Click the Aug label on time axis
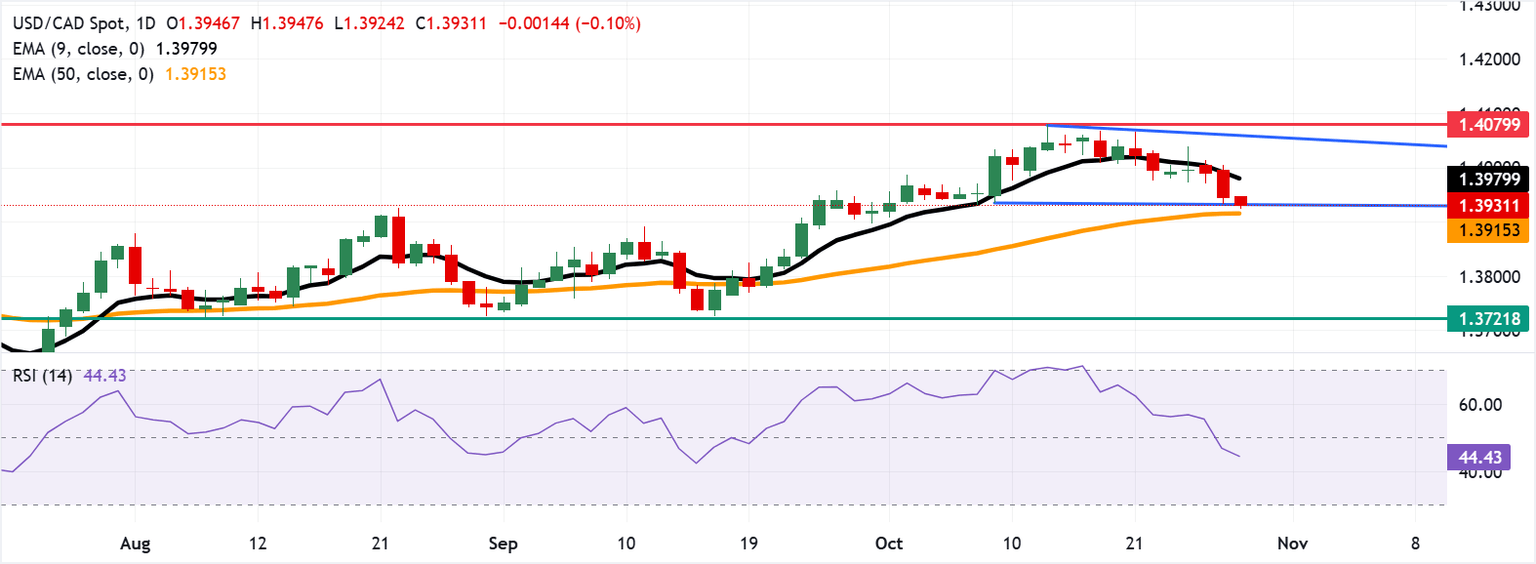 point(134,543)
